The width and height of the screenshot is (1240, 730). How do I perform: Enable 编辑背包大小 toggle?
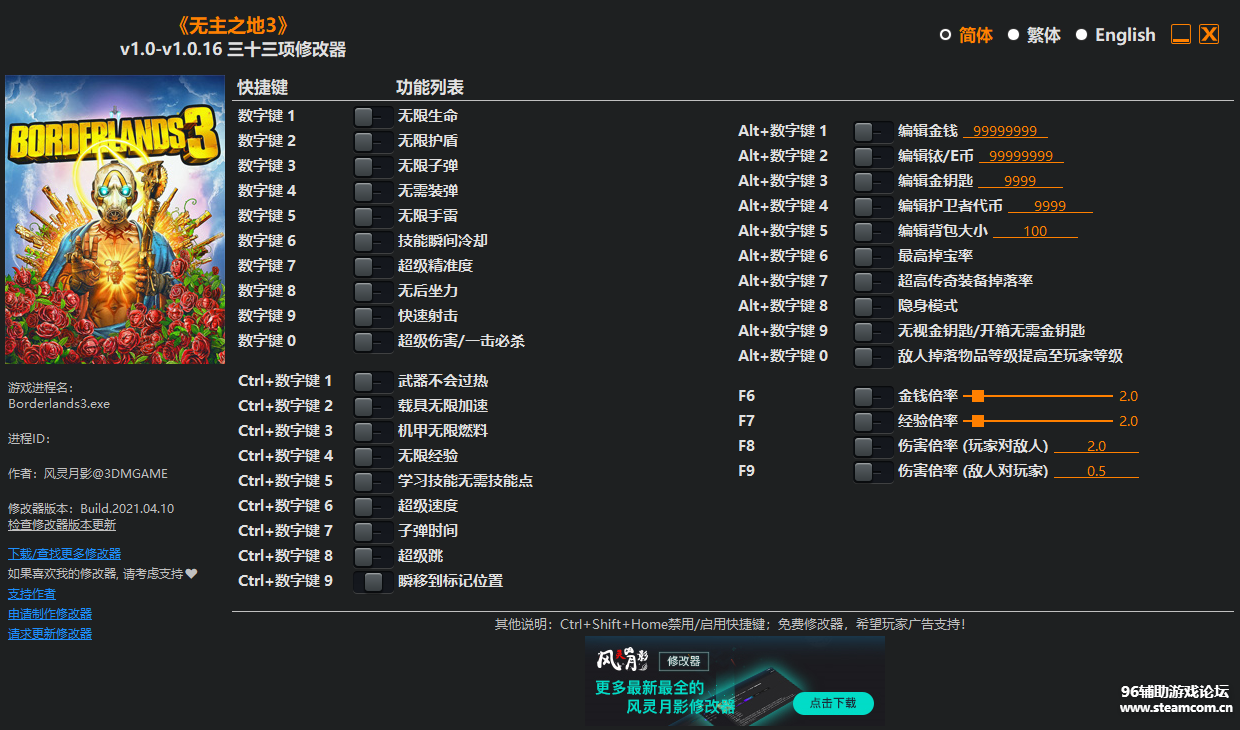(x=872, y=231)
